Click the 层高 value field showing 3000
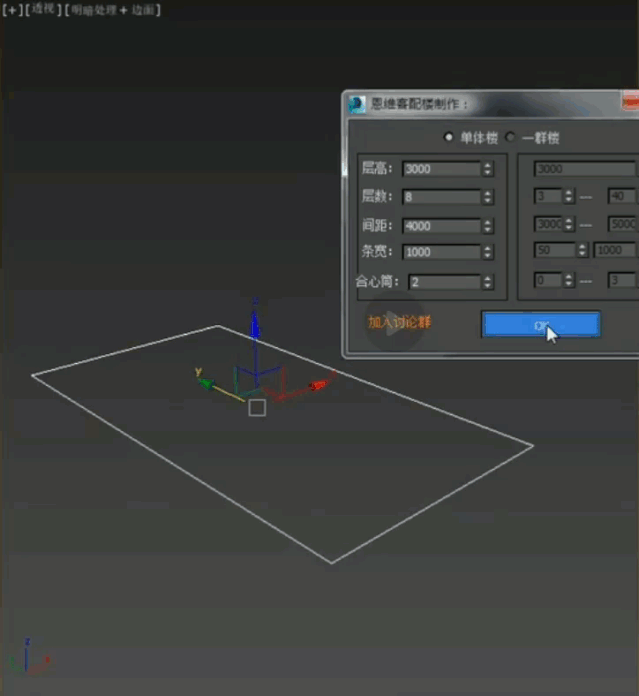 click(442, 169)
